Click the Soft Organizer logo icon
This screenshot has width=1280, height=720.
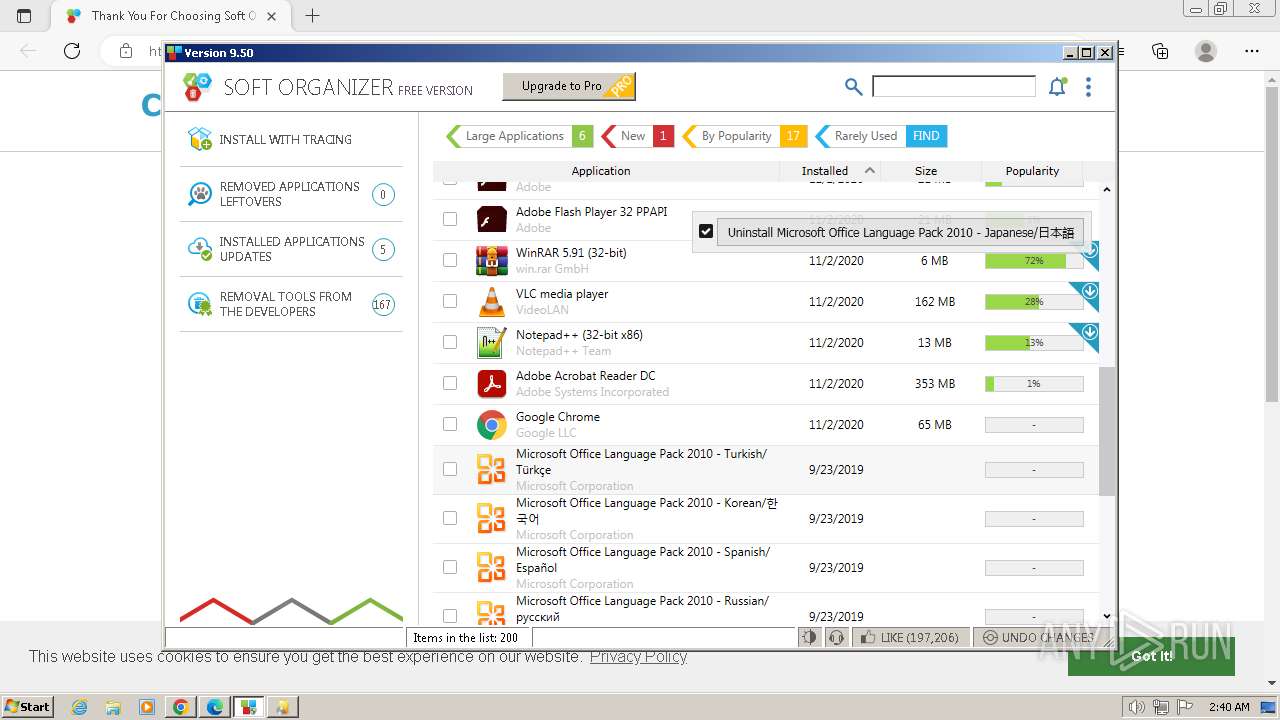click(x=198, y=87)
